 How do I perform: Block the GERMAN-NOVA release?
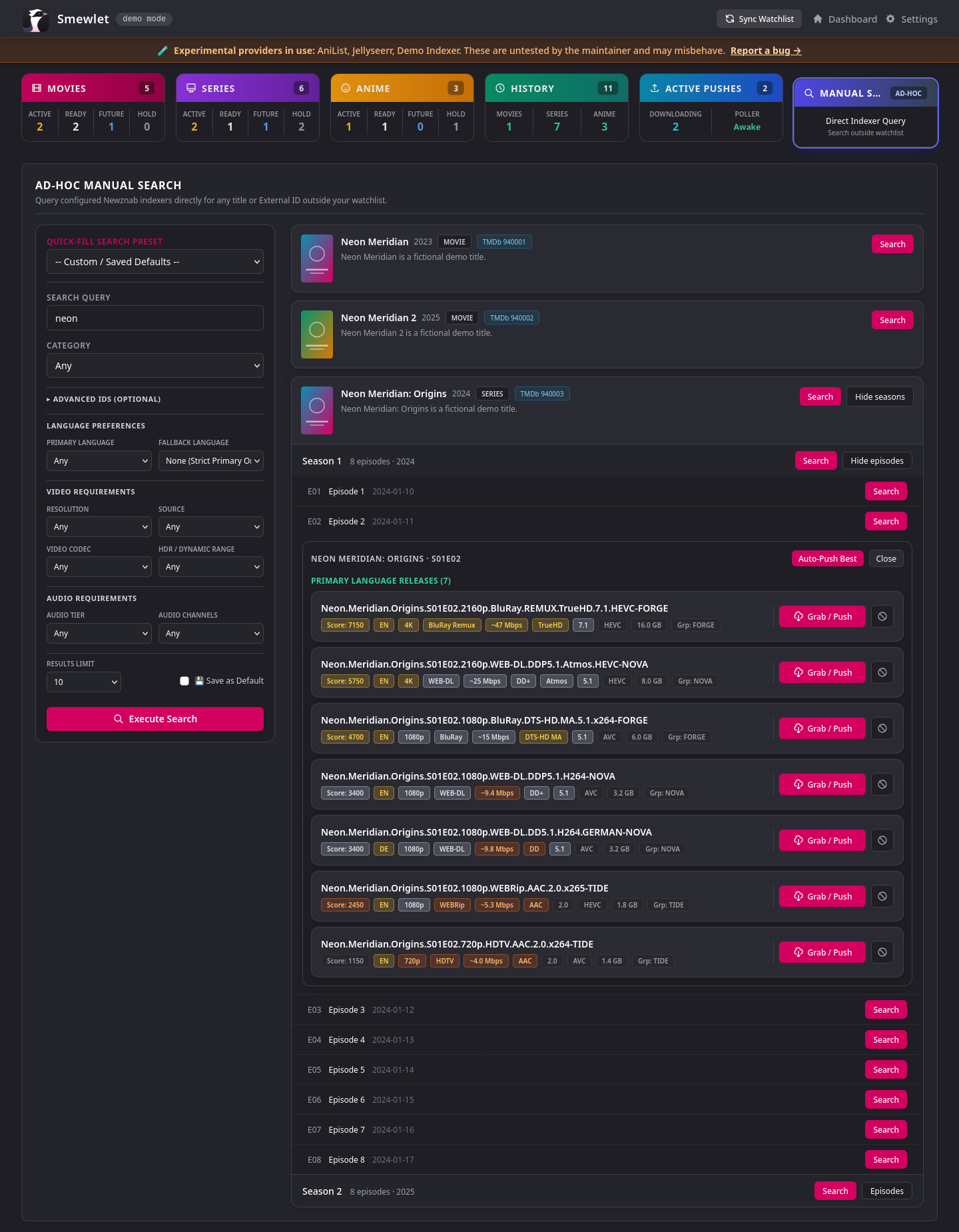[882, 840]
